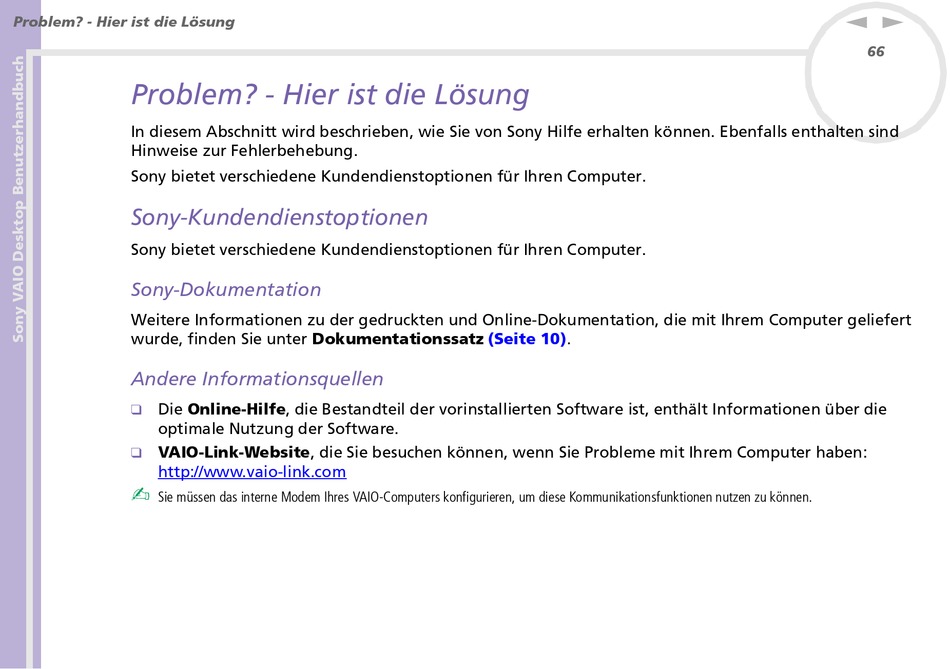Click the bullet square before "VAIO-Link-Website"
This screenshot has width=950, height=669.
coord(136,453)
